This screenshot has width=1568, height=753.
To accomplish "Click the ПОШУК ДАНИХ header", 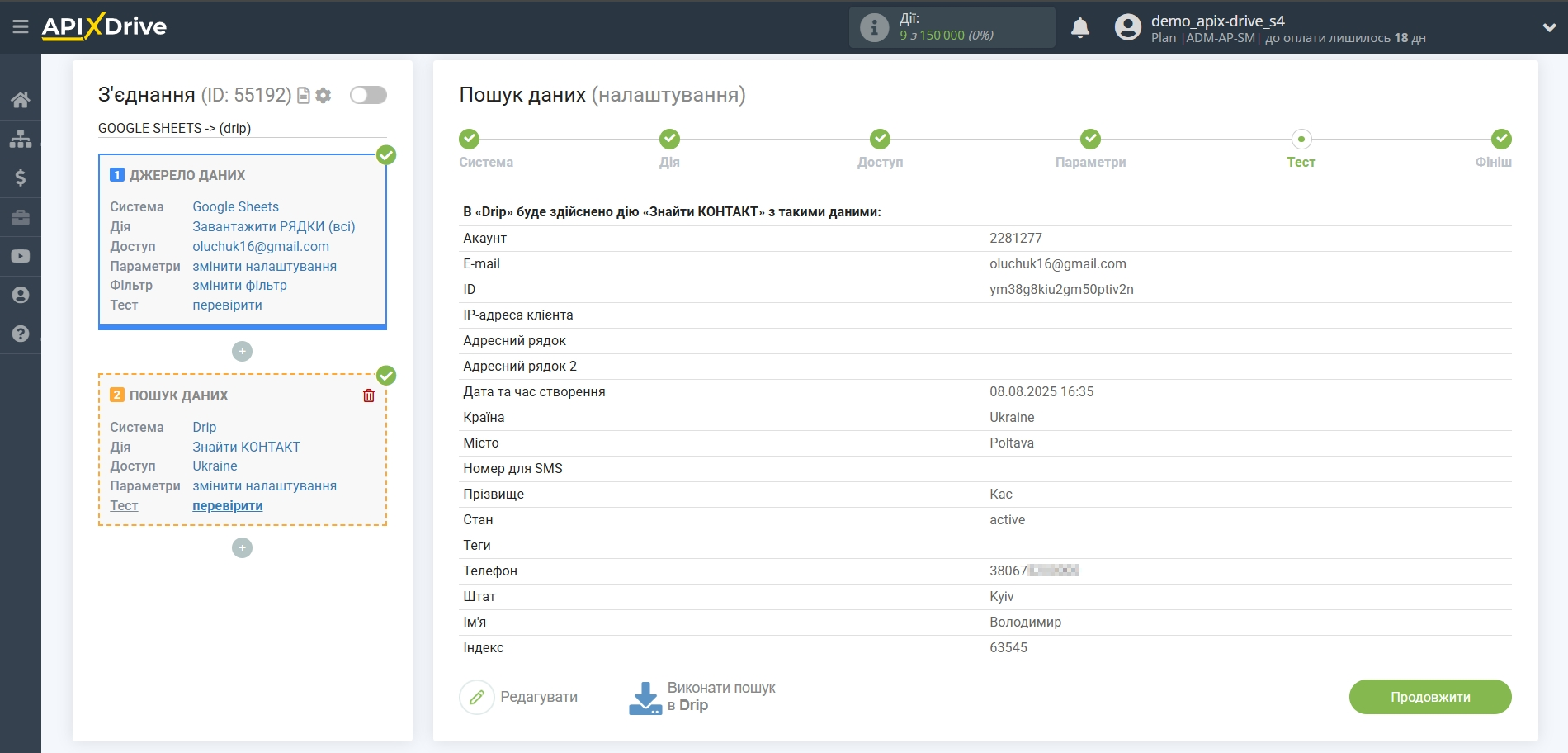I will [178, 395].
